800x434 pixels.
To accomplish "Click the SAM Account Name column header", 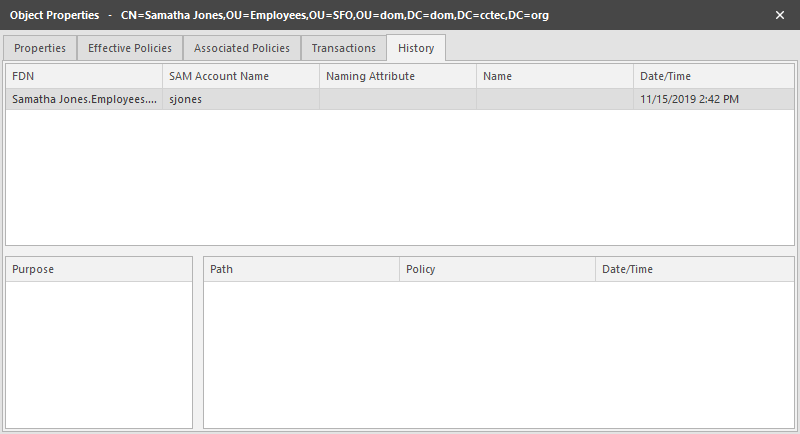I will [x=240, y=76].
